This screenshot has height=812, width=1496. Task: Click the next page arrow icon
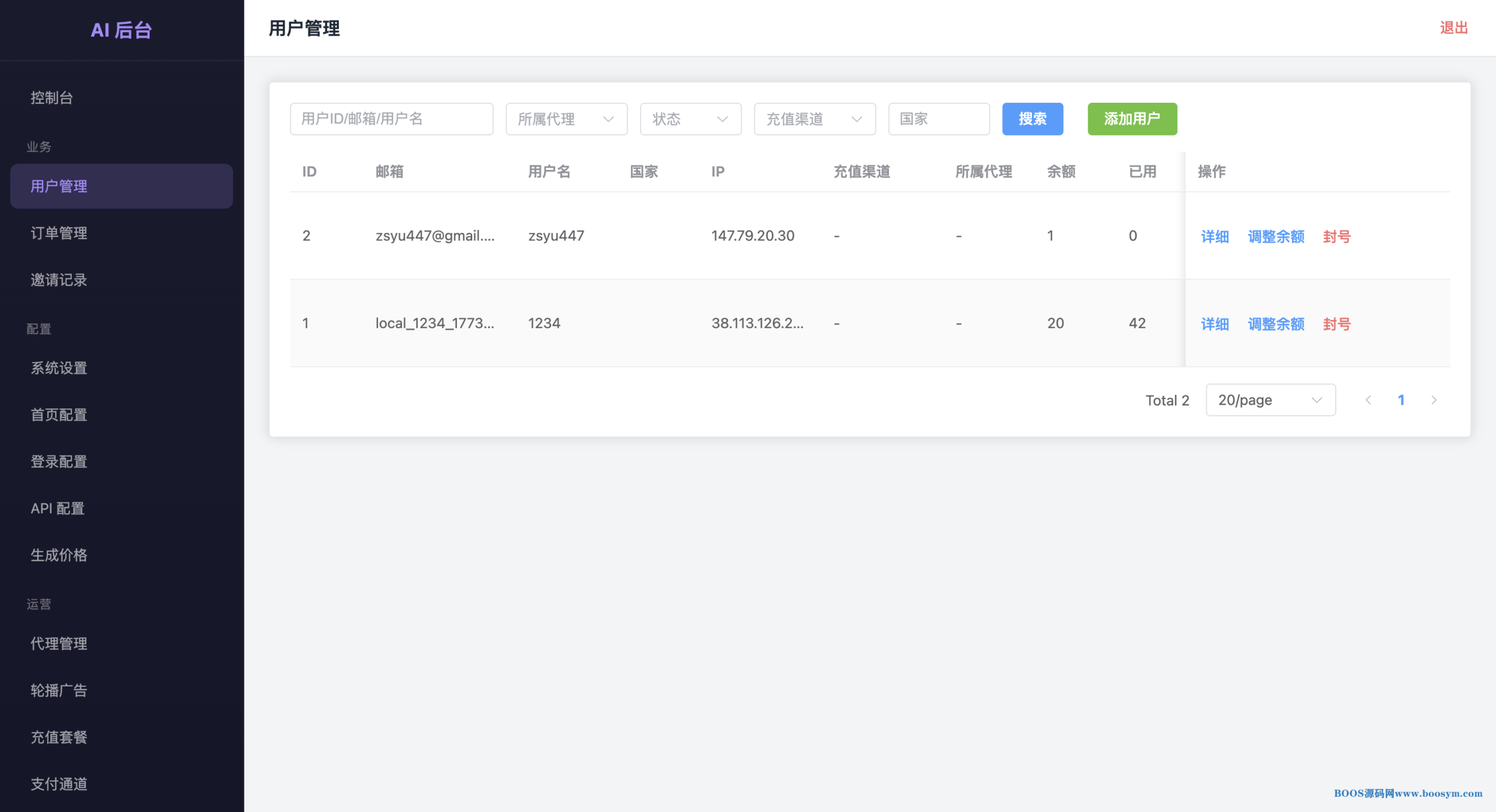pos(1433,400)
